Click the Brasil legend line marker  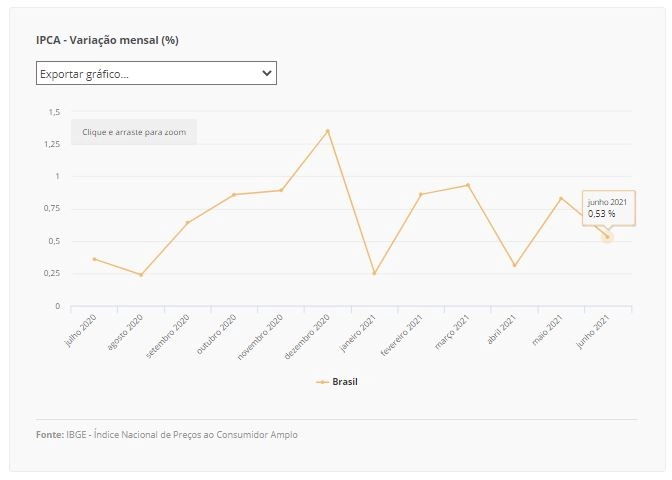click(x=322, y=382)
